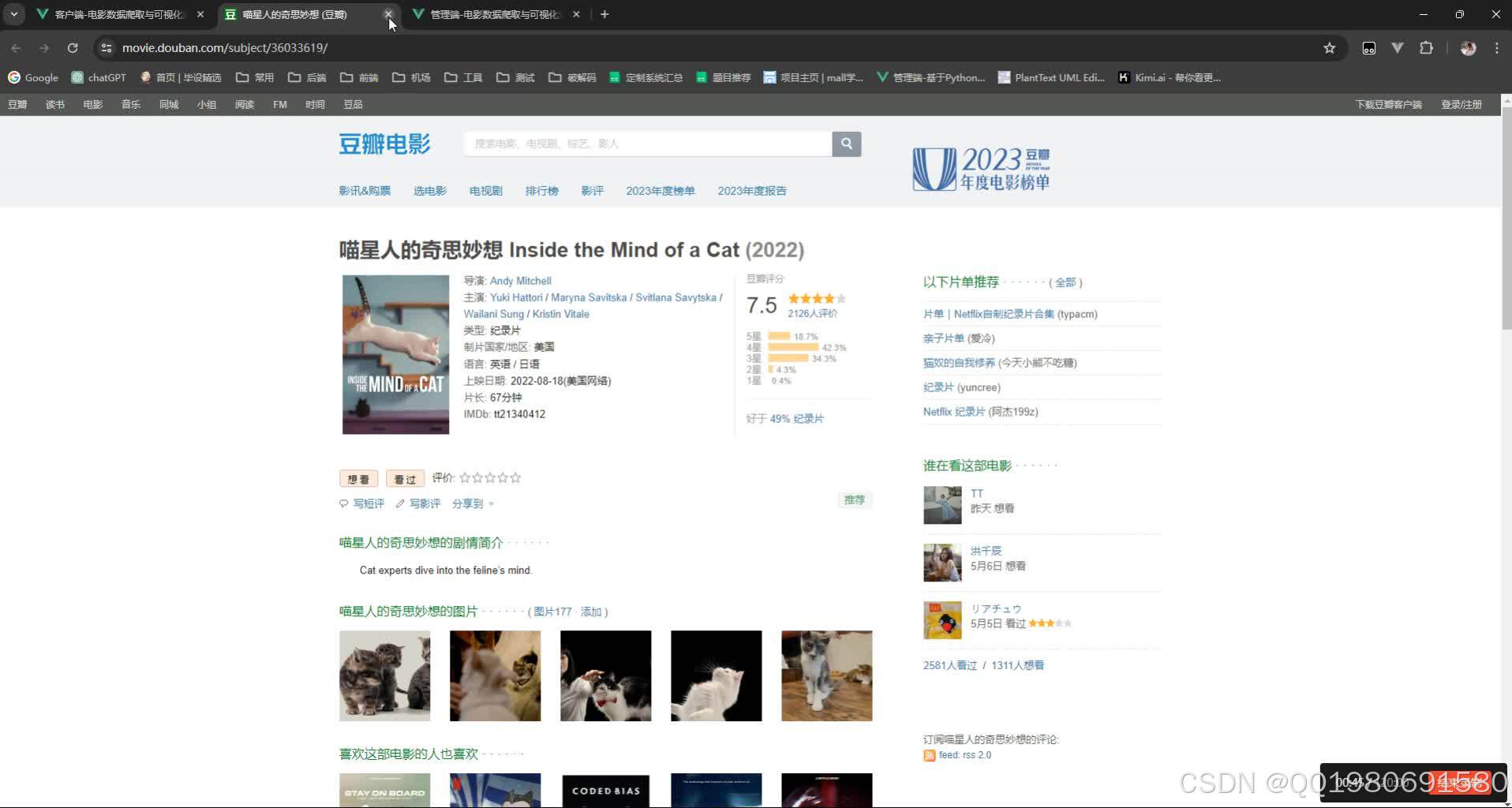1512x808 pixels.
Task: Click the 下载豆瓣客户端 link
Action: 1388,104
